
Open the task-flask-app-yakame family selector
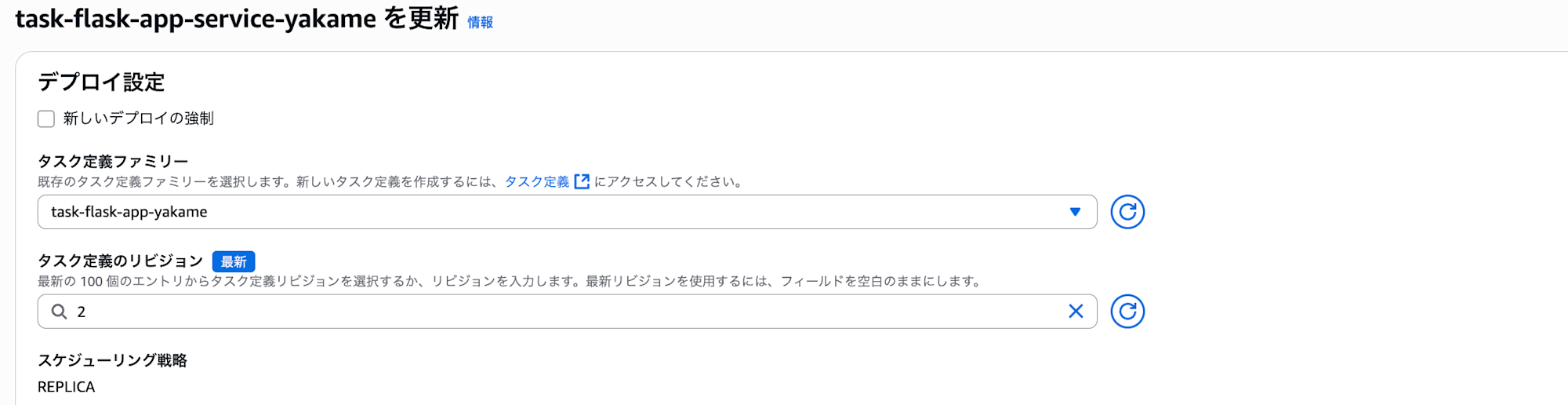tap(549, 212)
